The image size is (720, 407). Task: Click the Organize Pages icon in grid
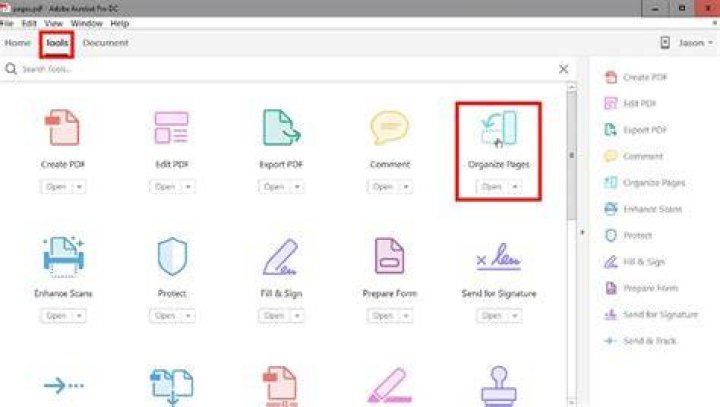[499, 128]
